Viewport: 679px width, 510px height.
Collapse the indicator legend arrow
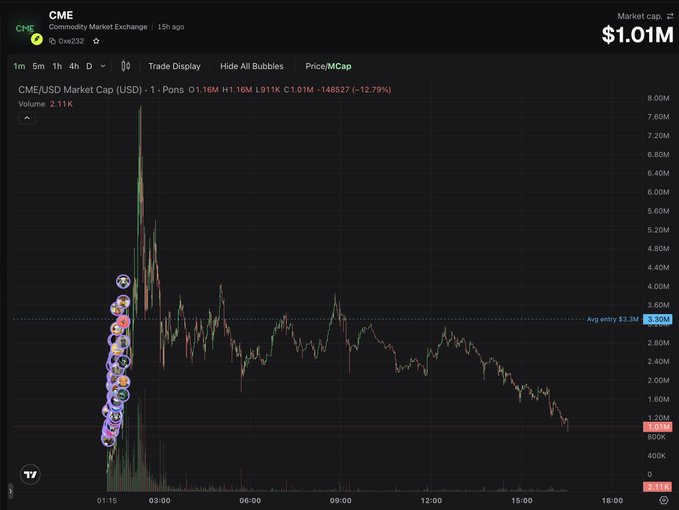click(x=27, y=118)
